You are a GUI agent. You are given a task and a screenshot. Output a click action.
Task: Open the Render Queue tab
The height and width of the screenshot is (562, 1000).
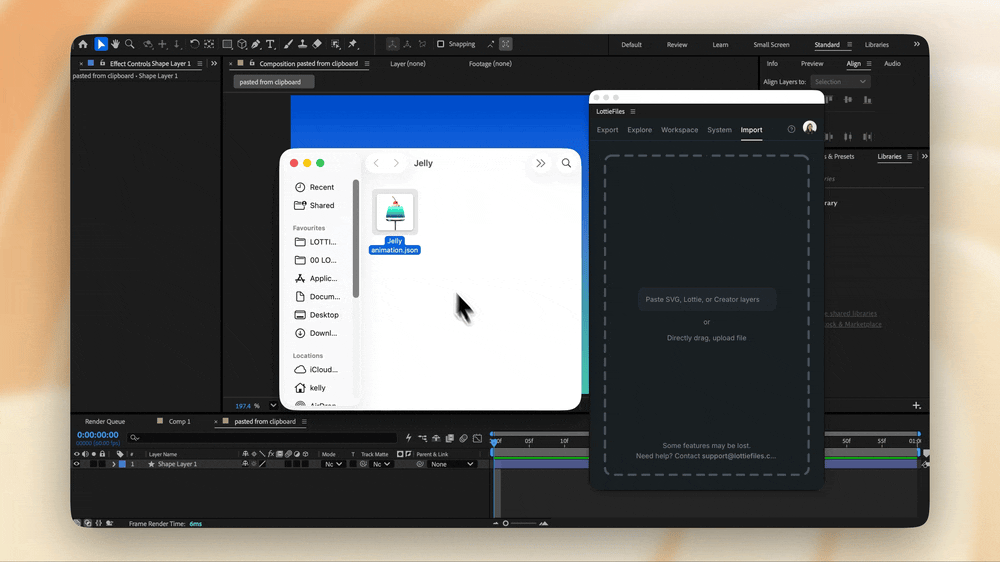point(105,422)
